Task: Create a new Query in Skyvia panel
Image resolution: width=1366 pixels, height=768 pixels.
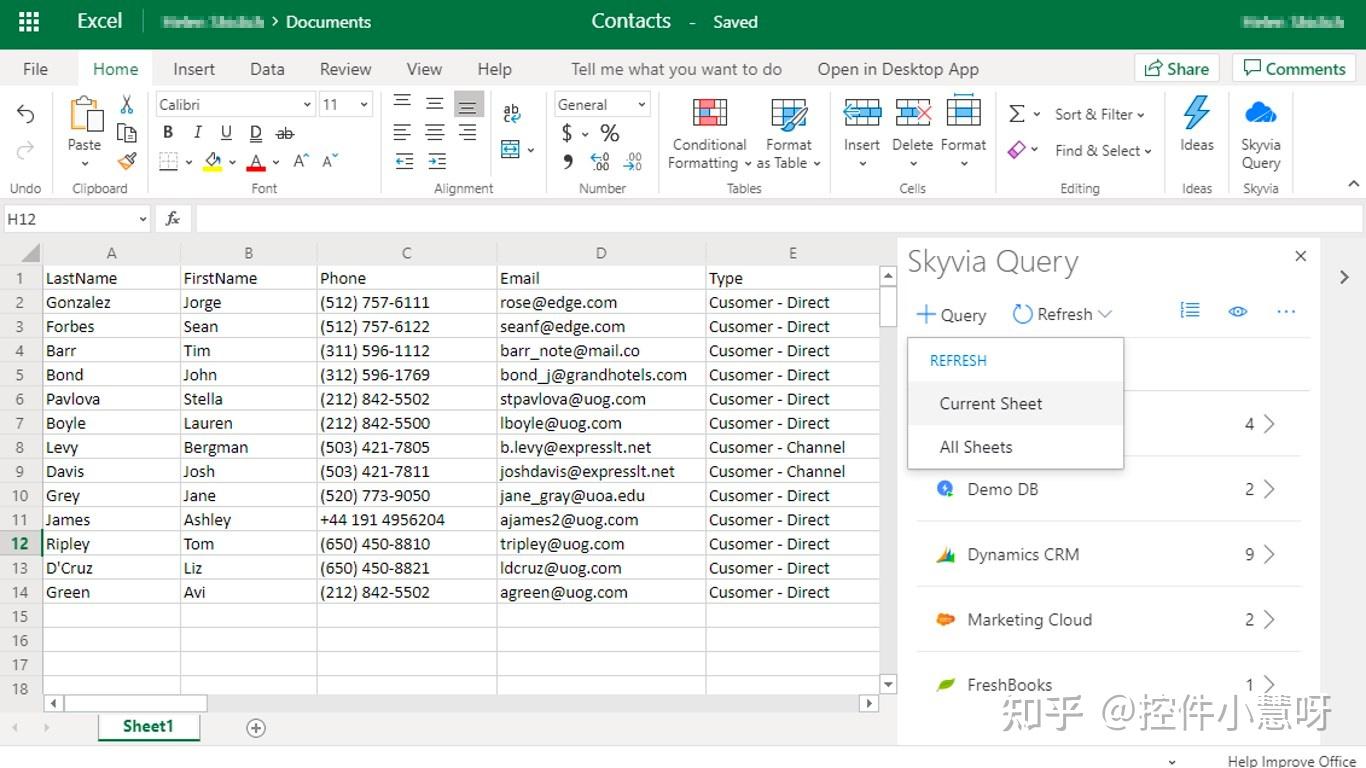Action: tap(950, 314)
